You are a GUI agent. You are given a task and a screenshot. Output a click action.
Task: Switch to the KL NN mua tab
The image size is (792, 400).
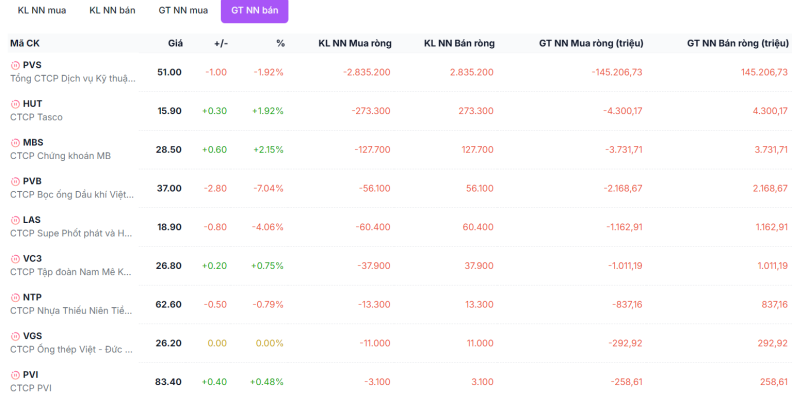(x=42, y=10)
